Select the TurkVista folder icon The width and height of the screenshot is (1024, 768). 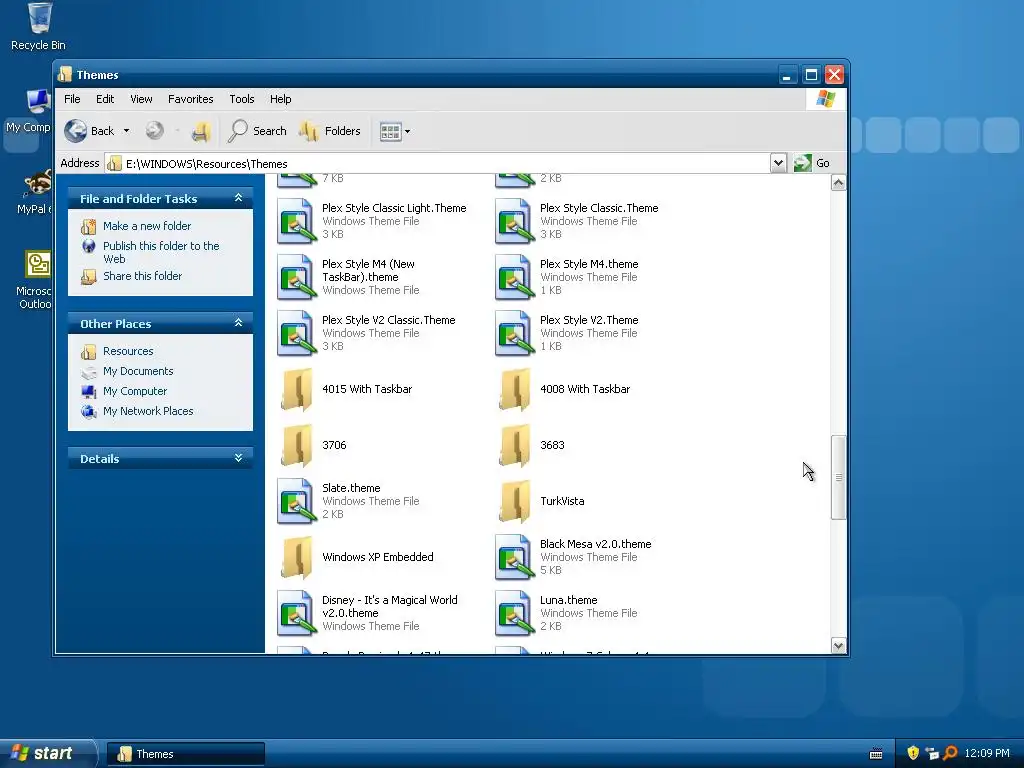tap(515, 502)
